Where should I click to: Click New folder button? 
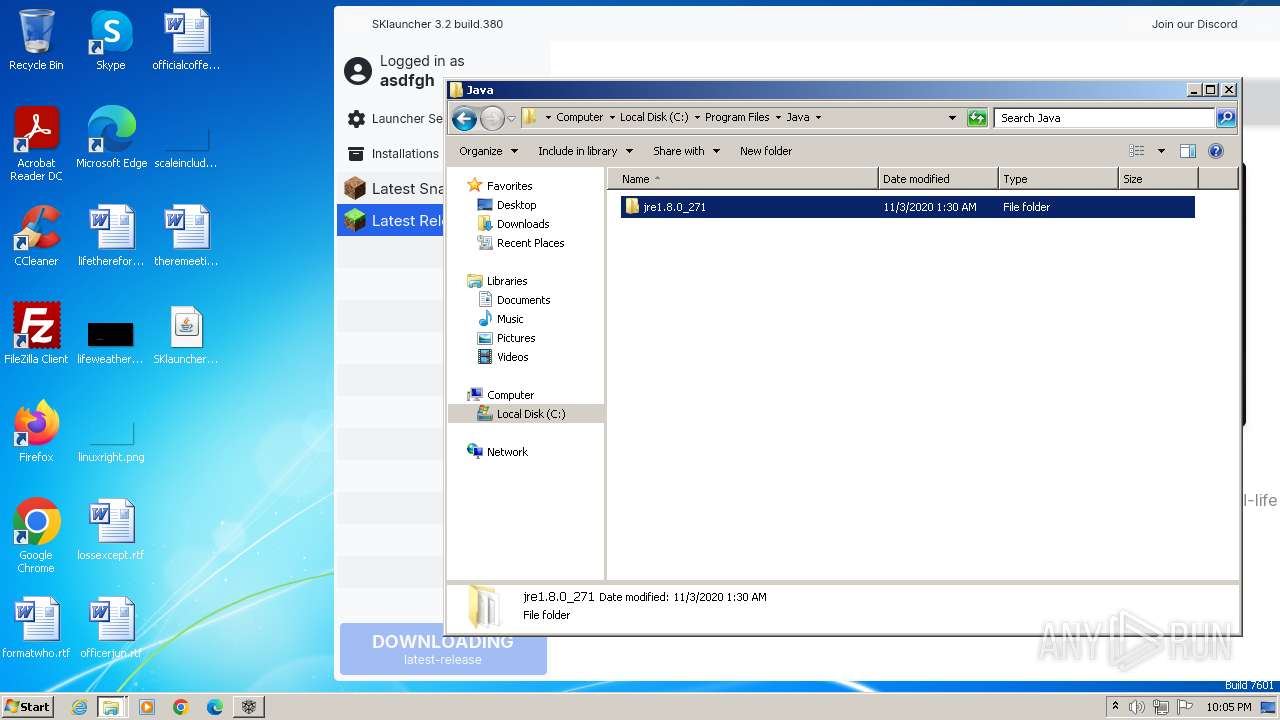[766, 151]
